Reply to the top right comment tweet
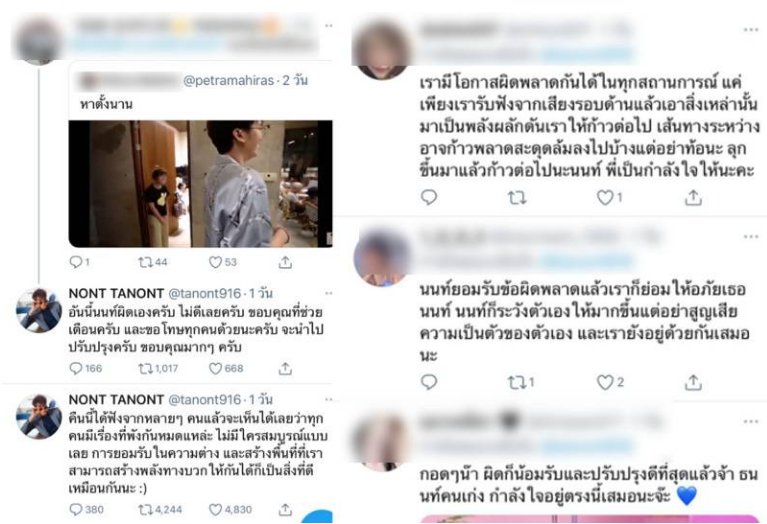767x524 pixels. 429,197
